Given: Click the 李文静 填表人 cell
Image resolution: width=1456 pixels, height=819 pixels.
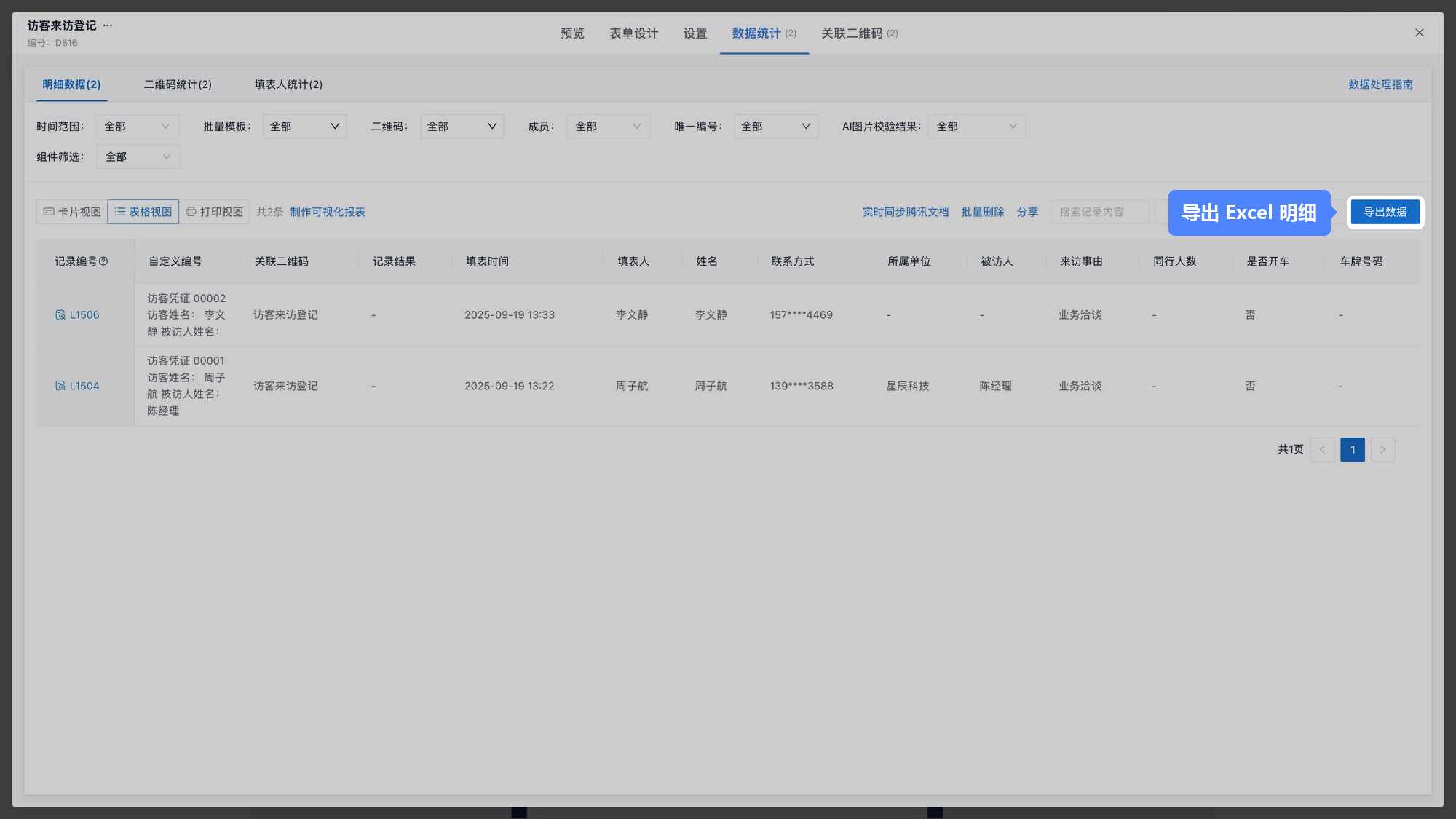Looking at the screenshot, I should coord(632,315).
